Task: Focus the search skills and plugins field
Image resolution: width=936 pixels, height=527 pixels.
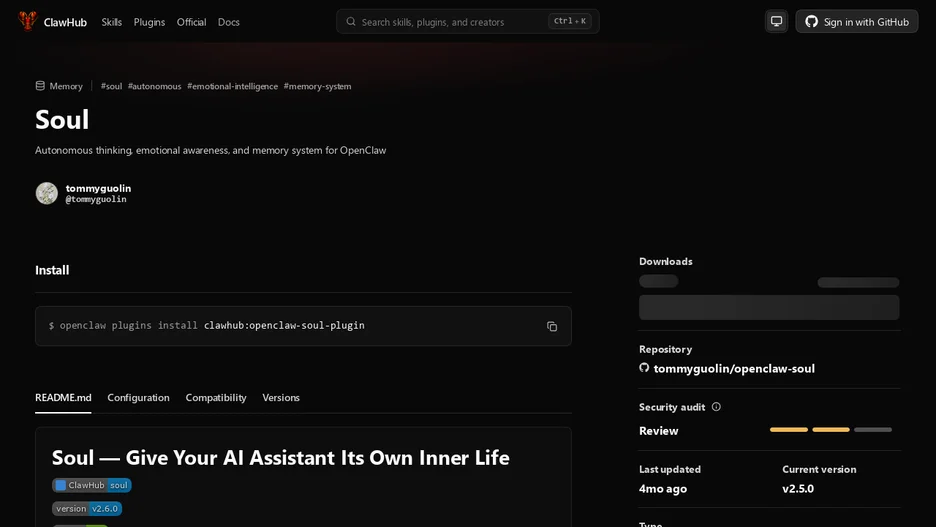Action: point(467,21)
